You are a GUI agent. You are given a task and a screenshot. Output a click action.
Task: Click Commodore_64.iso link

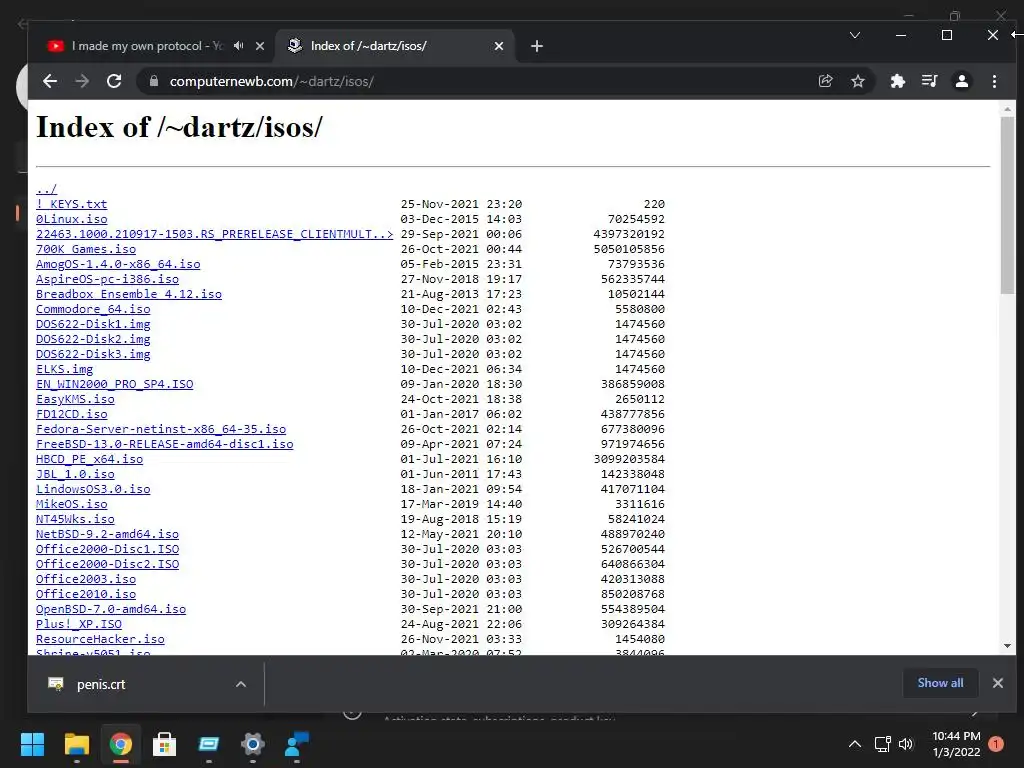(93, 310)
